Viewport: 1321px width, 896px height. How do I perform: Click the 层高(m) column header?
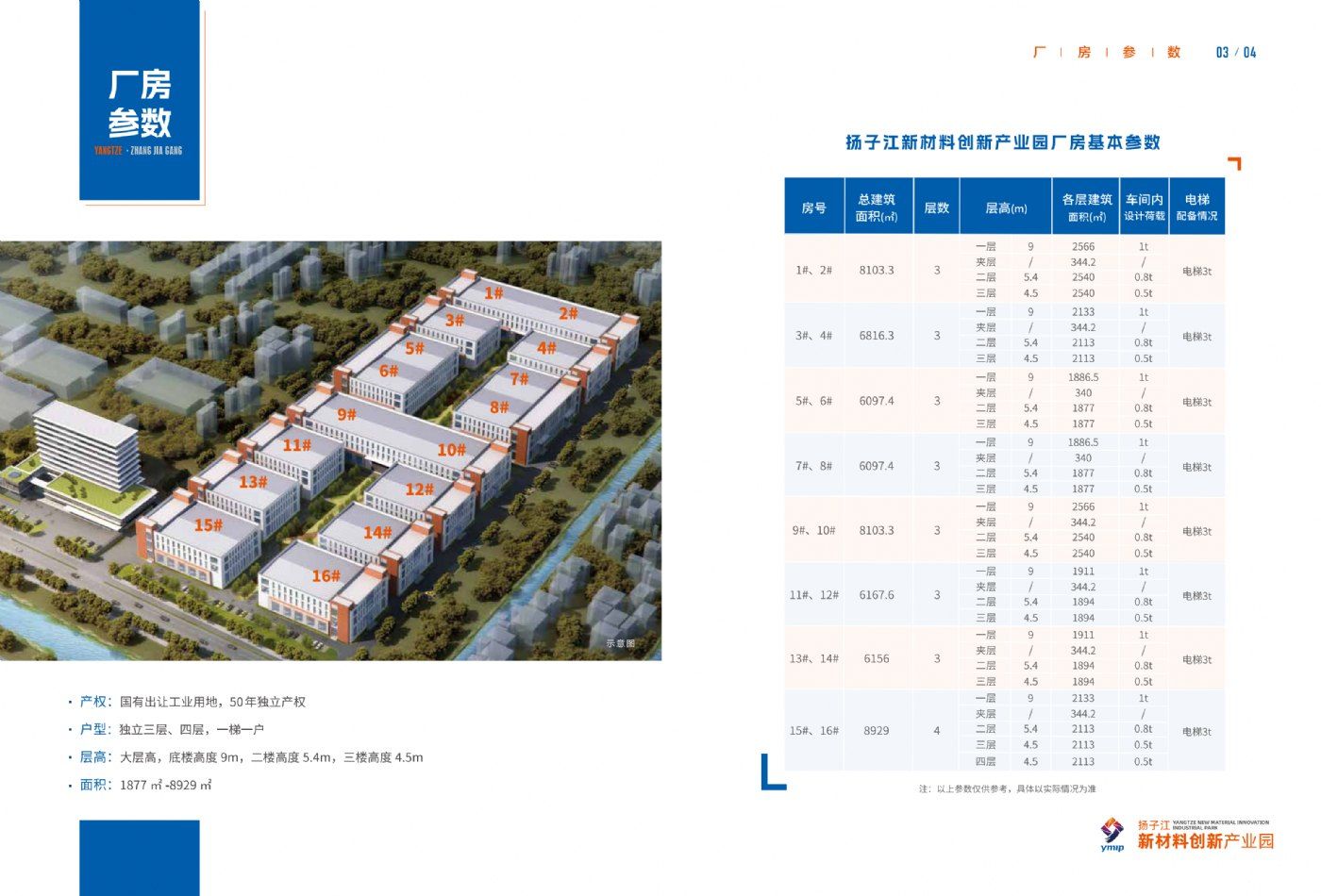tap(1006, 207)
